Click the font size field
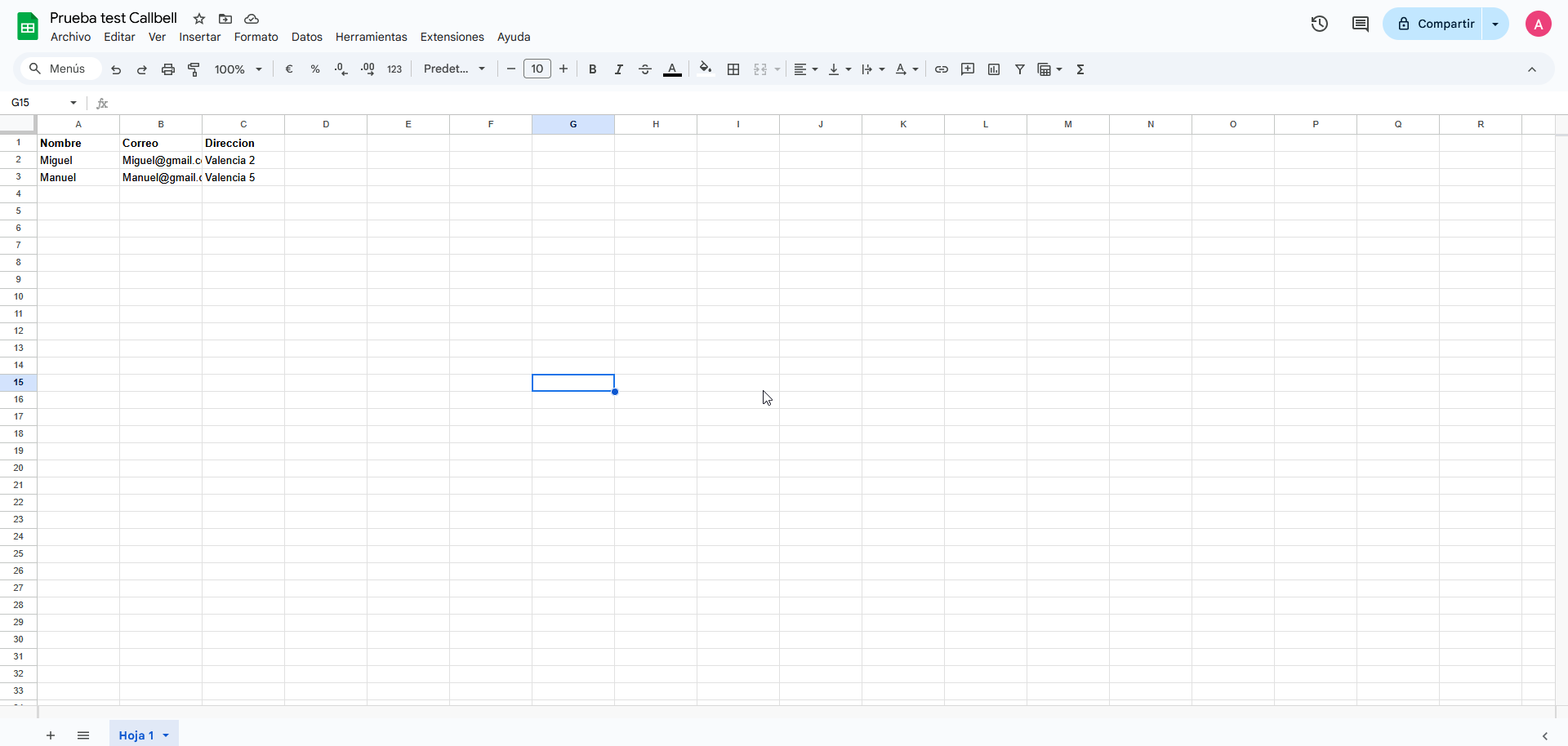Screen dimensions: 1568x746 (x=537, y=69)
